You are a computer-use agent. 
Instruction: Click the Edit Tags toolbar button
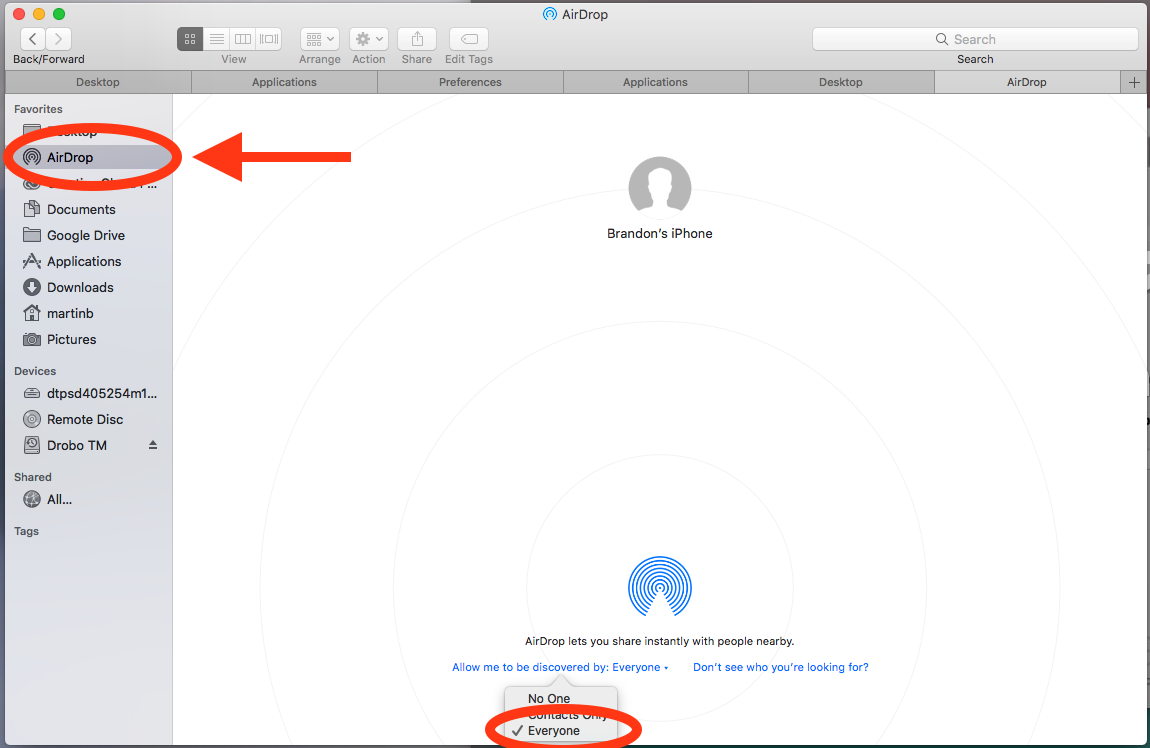pos(469,39)
